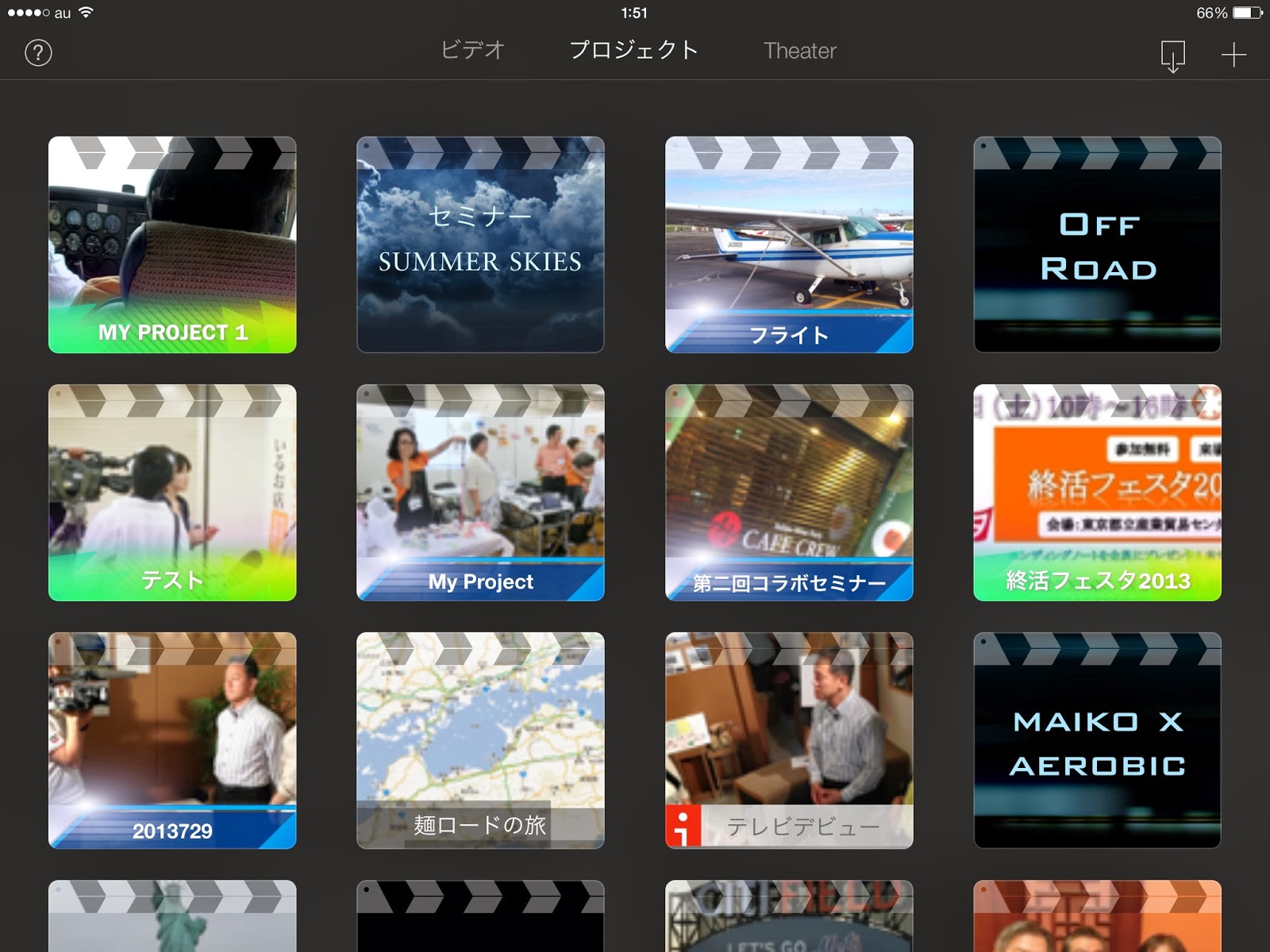Open the 第二回コラボセミナー project
The width and height of the screenshot is (1270, 952).
789,493
